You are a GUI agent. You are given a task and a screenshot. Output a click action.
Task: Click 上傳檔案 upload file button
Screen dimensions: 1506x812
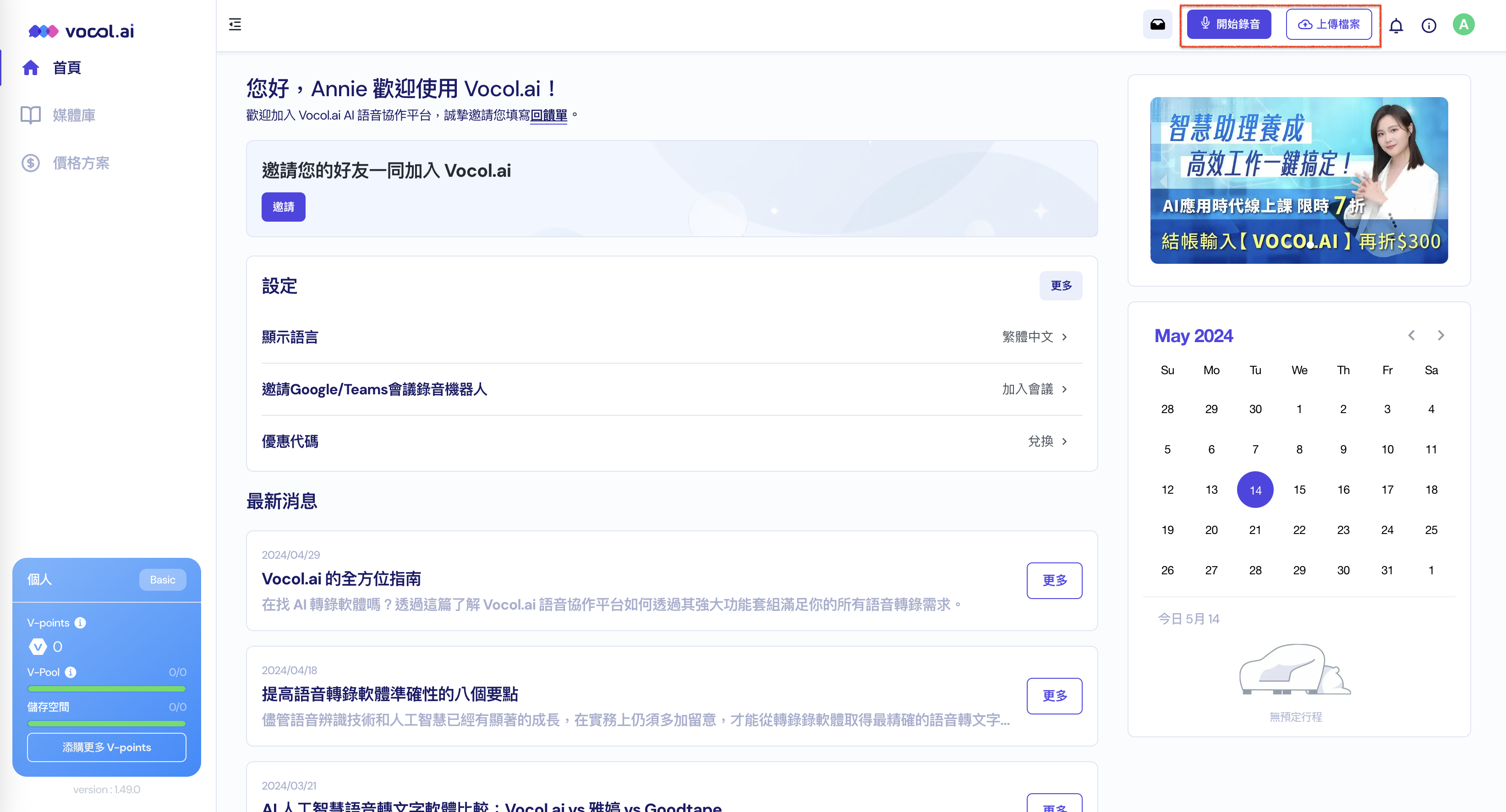1329,25
